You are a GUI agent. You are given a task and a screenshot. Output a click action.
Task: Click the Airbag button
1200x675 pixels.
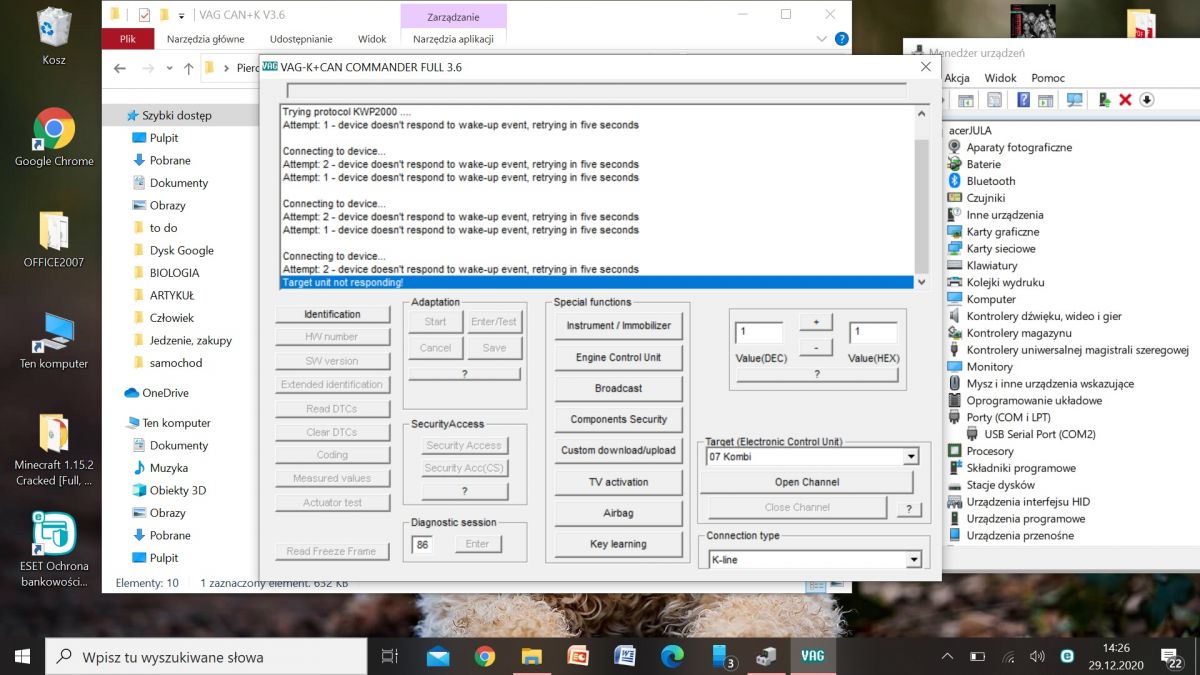[x=618, y=513]
